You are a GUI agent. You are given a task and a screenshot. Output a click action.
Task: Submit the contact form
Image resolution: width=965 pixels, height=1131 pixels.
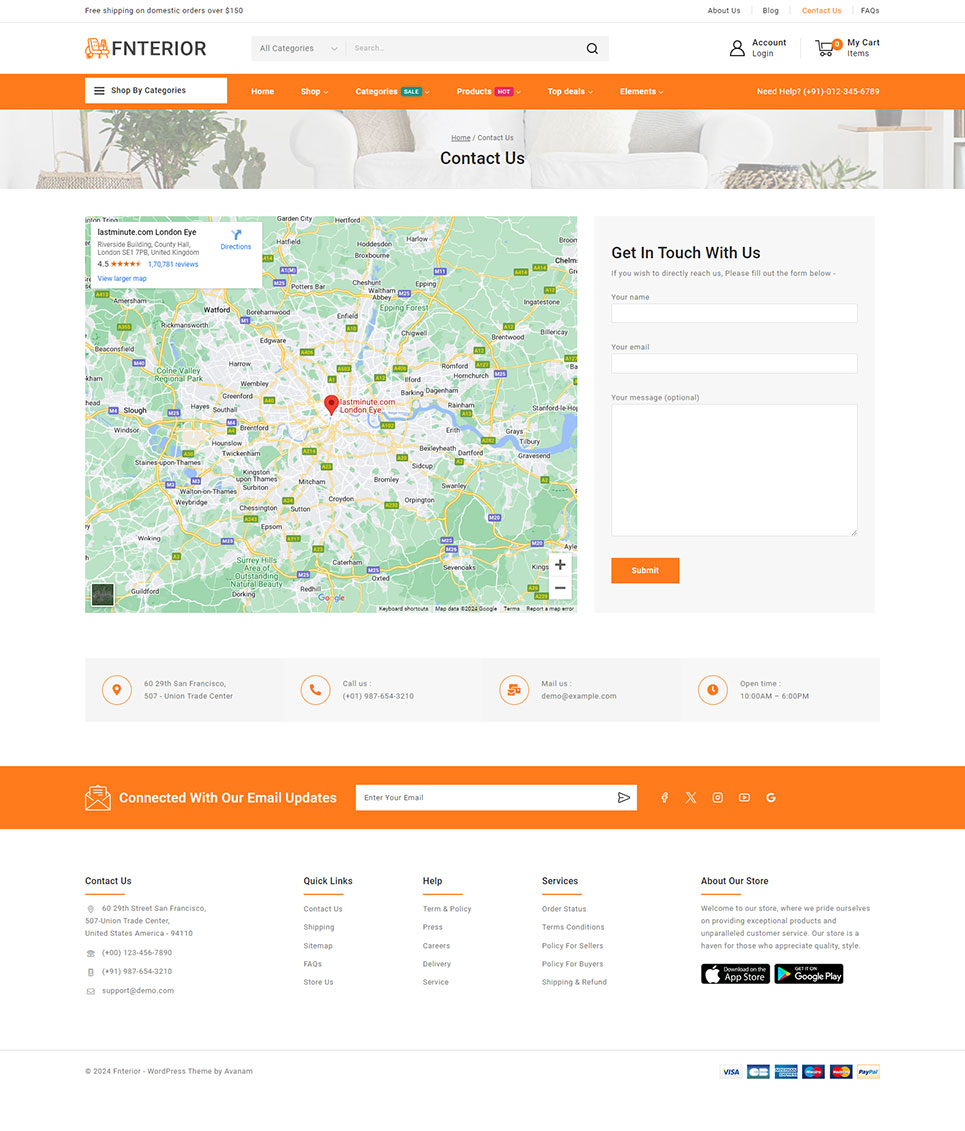(x=645, y=571)
